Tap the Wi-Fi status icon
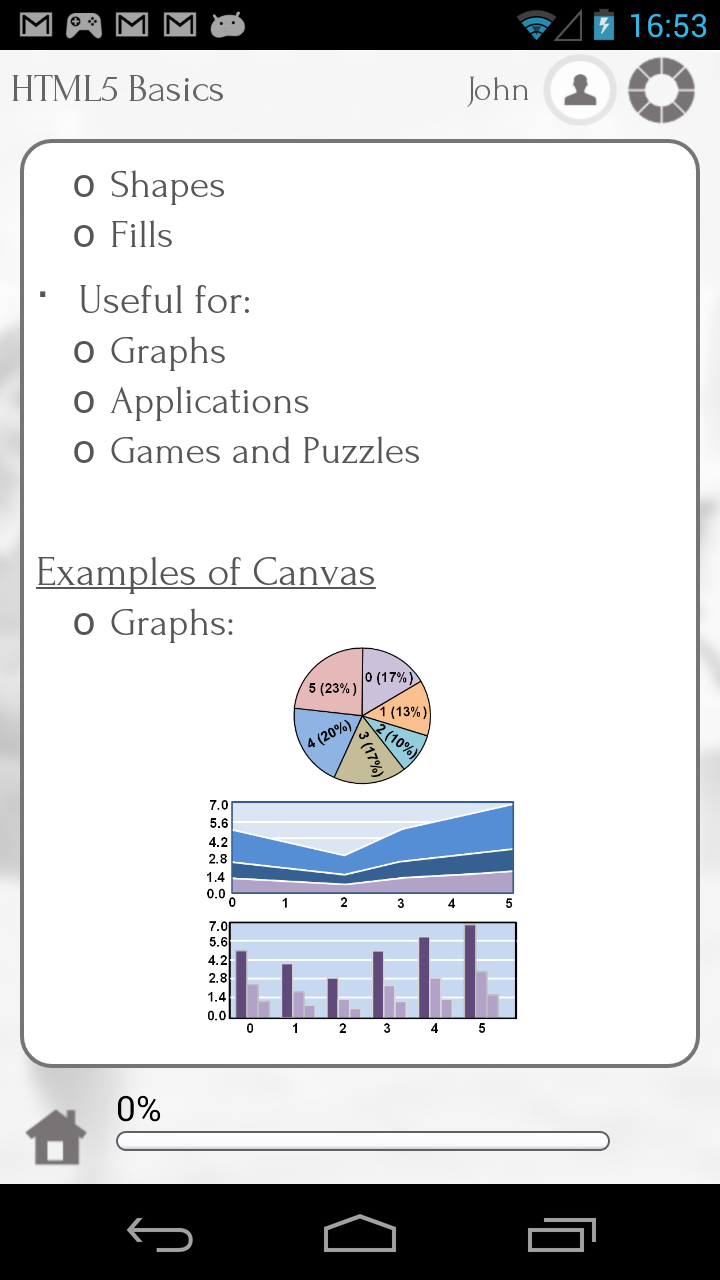The image size is (720, 1280). click(x=538, y=25)
